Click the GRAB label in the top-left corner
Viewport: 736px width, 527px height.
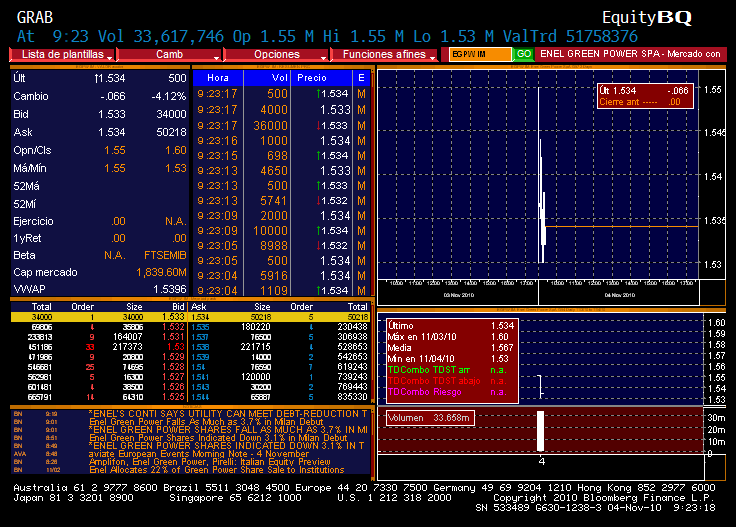(35, 17)
